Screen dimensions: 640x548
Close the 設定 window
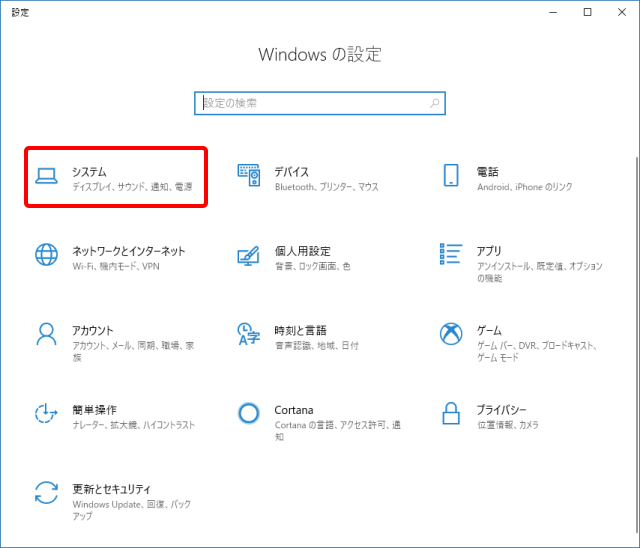tap(622, 12)
